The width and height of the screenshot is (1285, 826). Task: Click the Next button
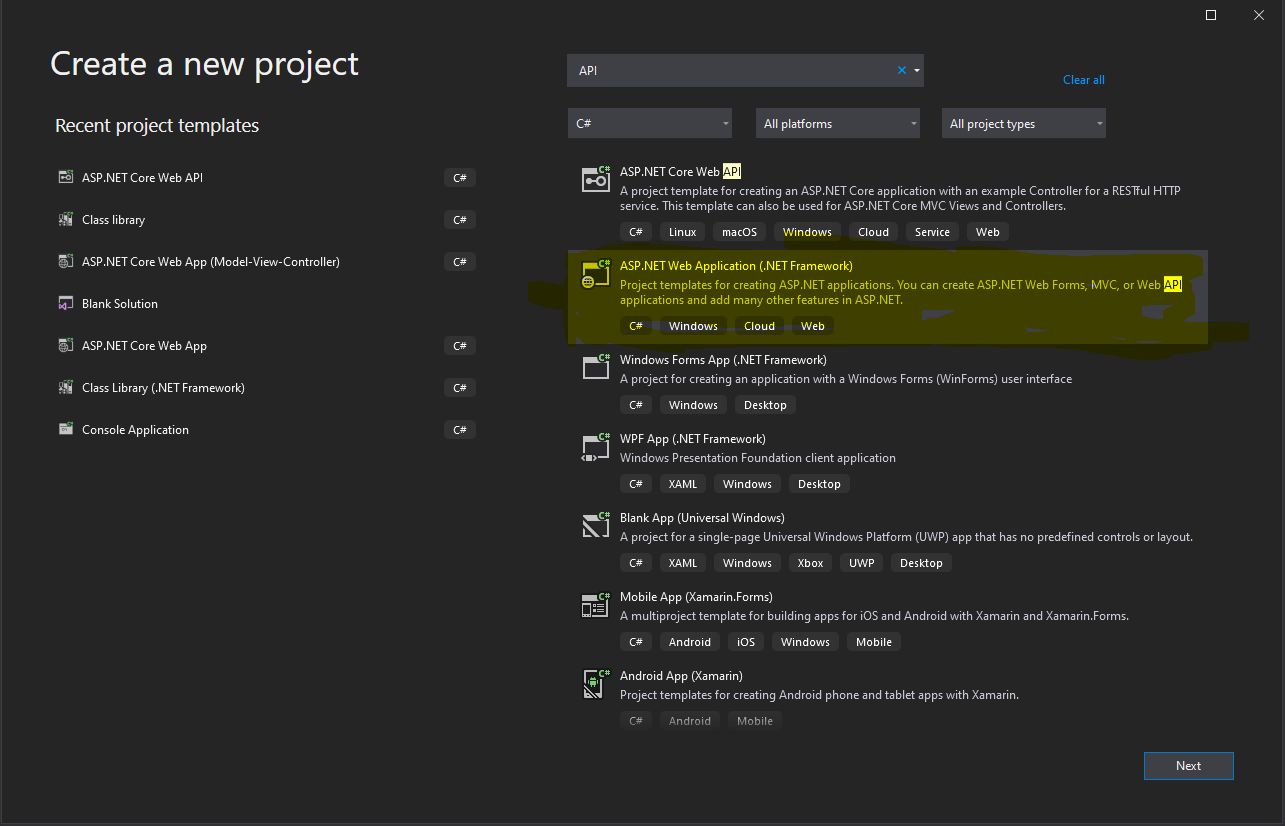click(x=1189, y=766)
